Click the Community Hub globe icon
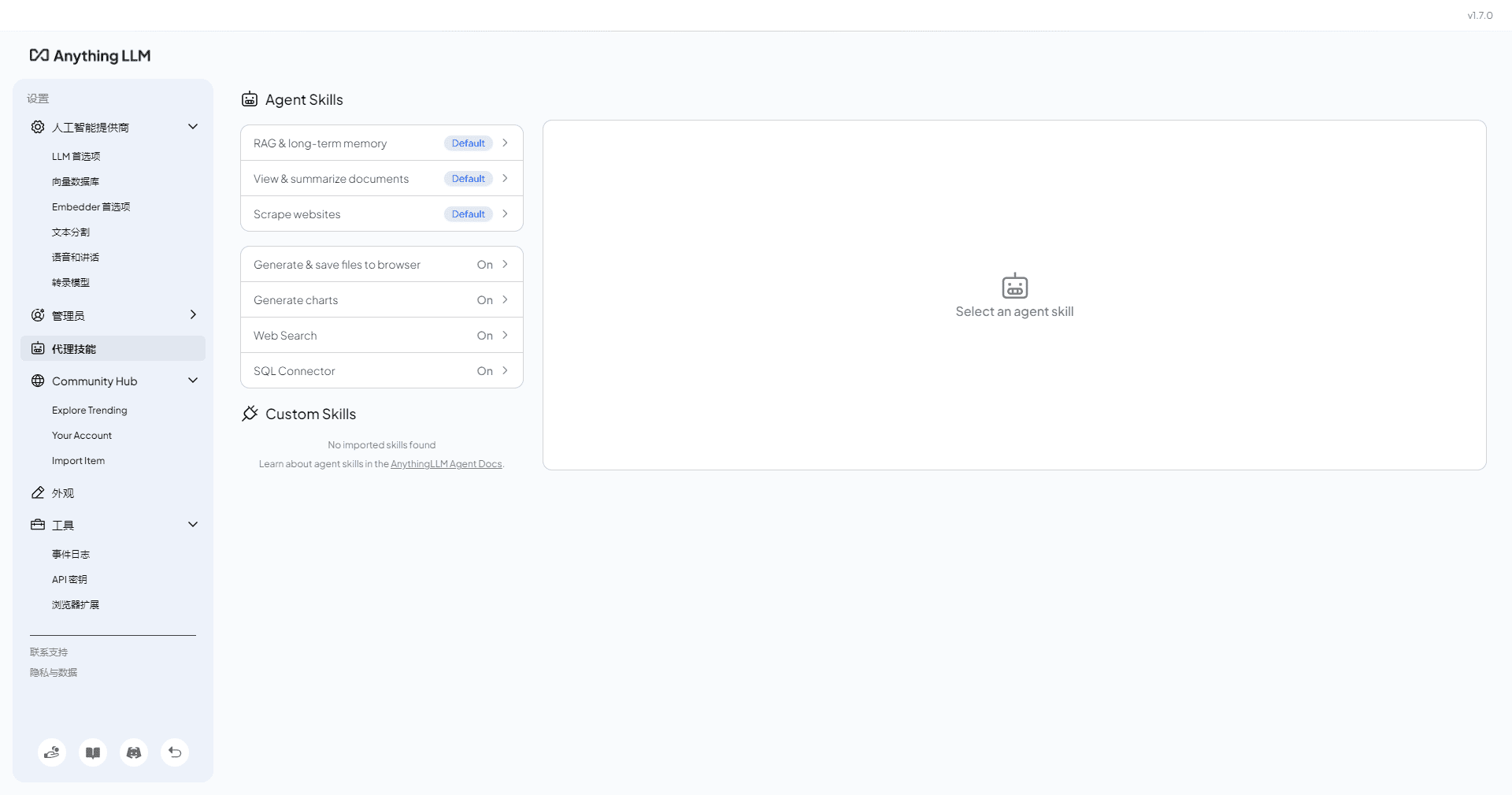Image resolution: width=1512 pixels, height=795 pixels. click(38, 381)
